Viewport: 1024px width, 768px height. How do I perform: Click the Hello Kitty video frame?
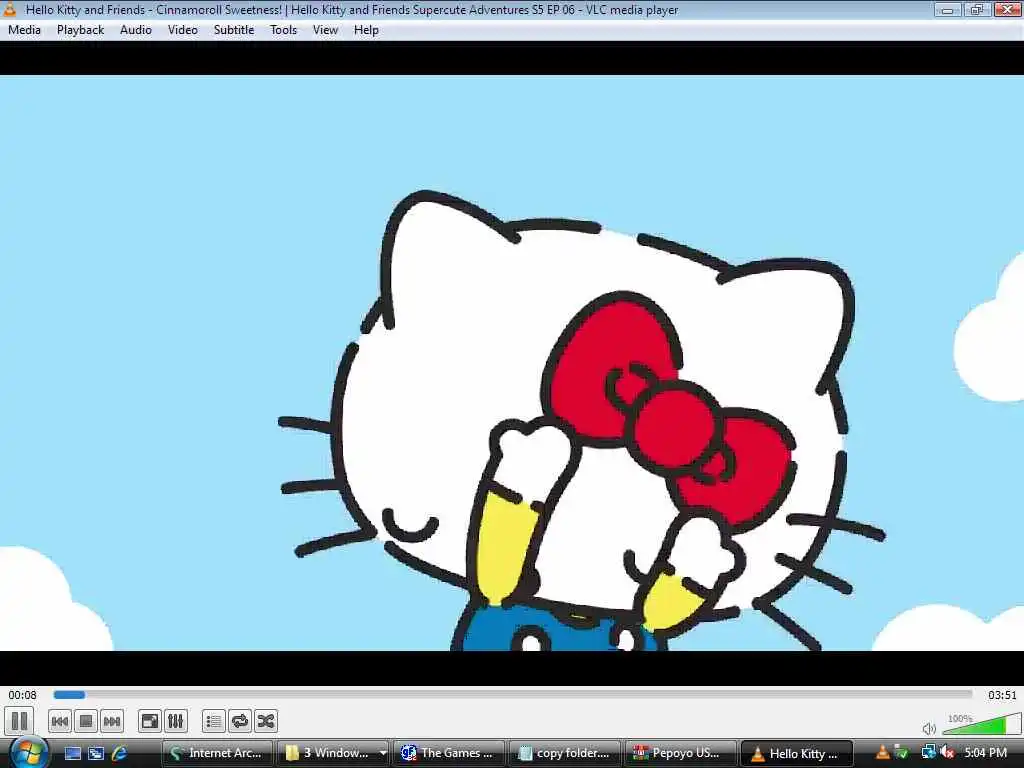tap(512, 362)
